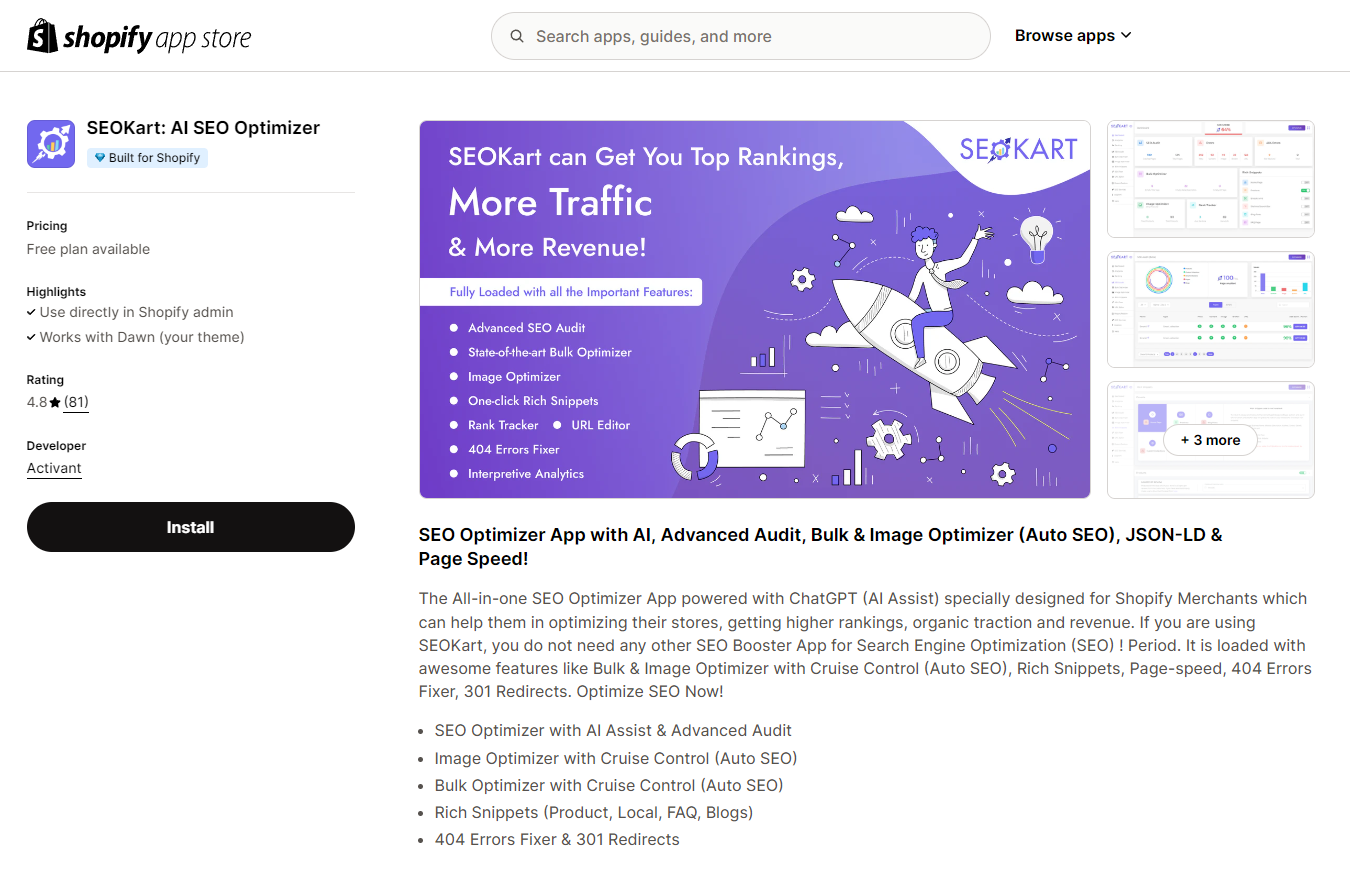The image size is (1350, 869).
Task: Click the Bulk Optimizer with Cruise Control bullet
Action: pyautogui.click(x=609, y=785)
